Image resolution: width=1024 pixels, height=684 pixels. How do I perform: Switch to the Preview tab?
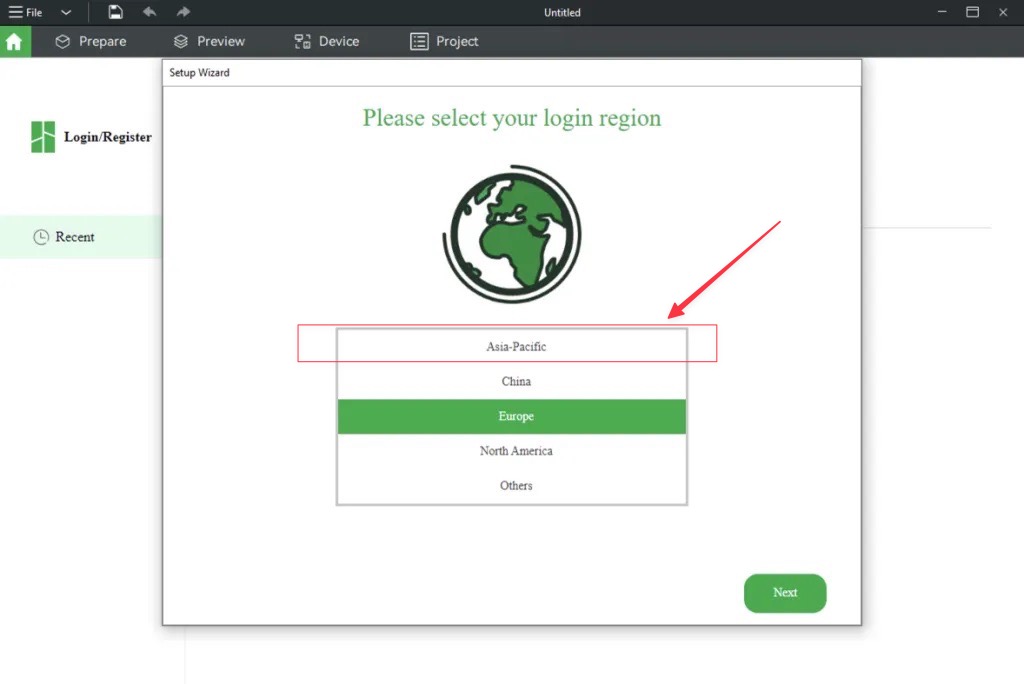coord(209,41)
